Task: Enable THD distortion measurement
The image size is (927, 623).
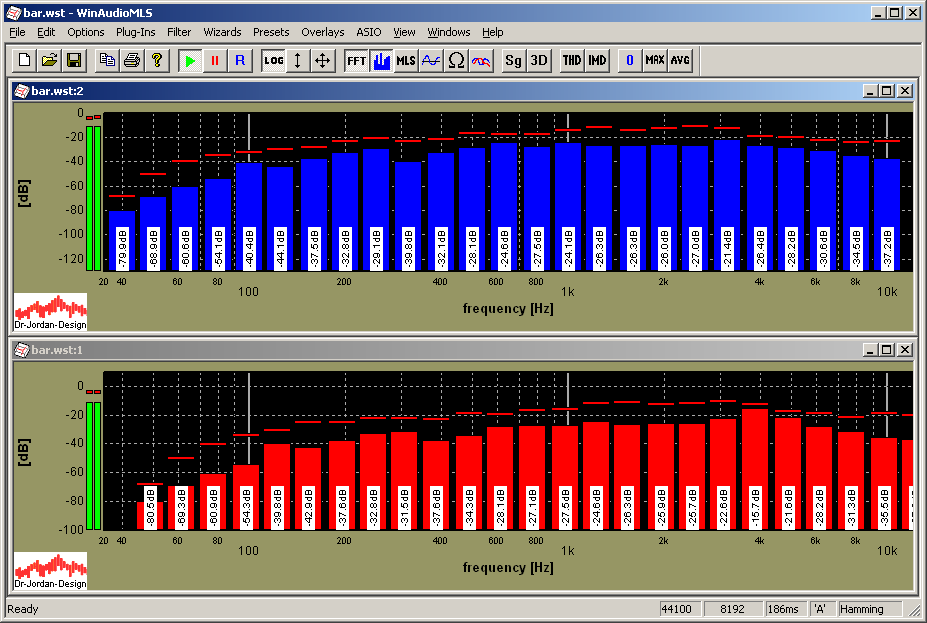Action: coord(571,61)
